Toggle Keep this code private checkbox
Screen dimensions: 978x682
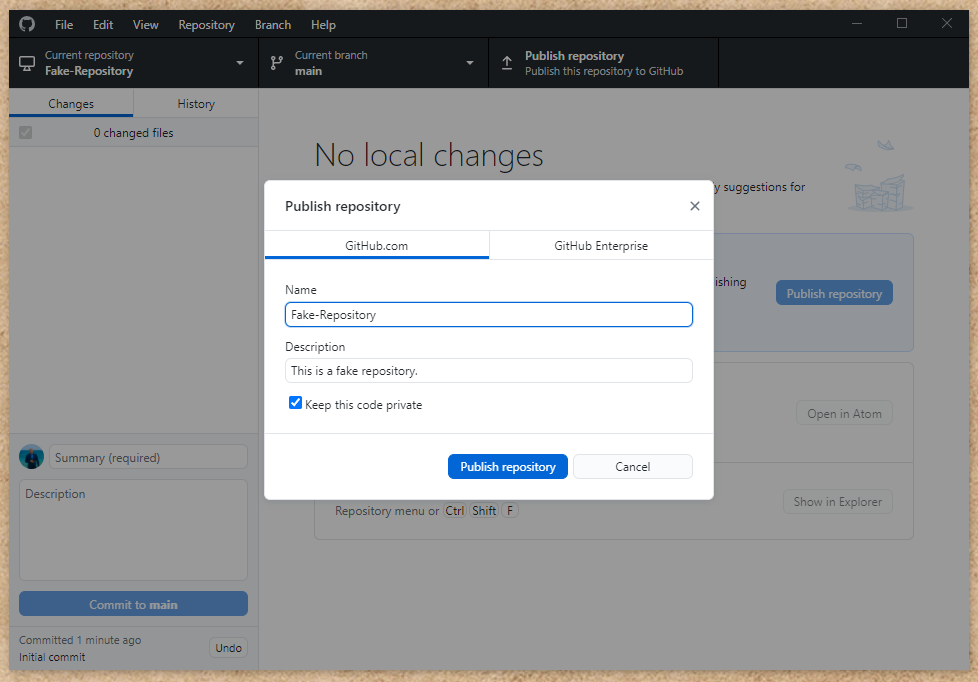click(x=296, y=403)
